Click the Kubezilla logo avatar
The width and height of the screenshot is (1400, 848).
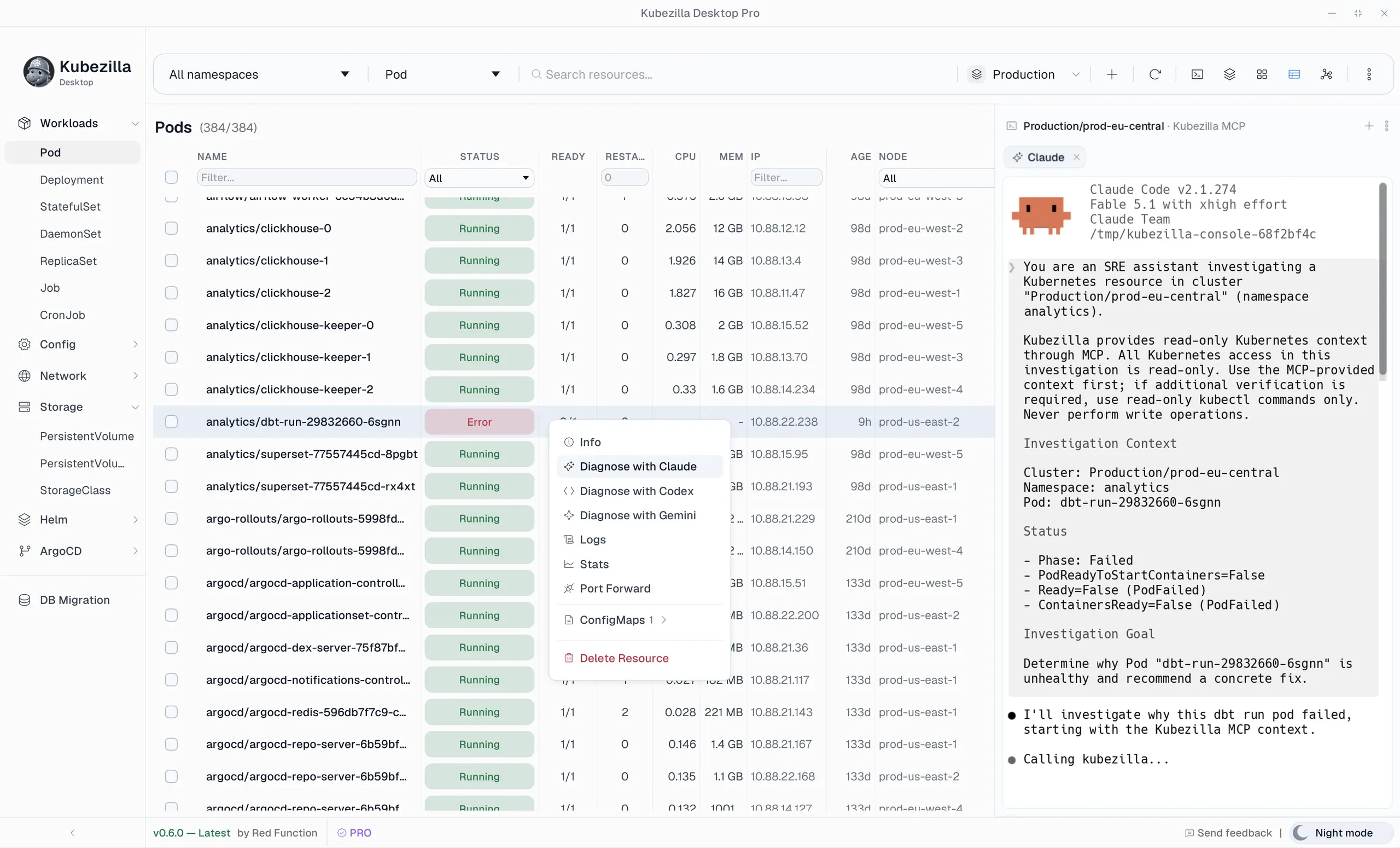(x=39, y=72)
